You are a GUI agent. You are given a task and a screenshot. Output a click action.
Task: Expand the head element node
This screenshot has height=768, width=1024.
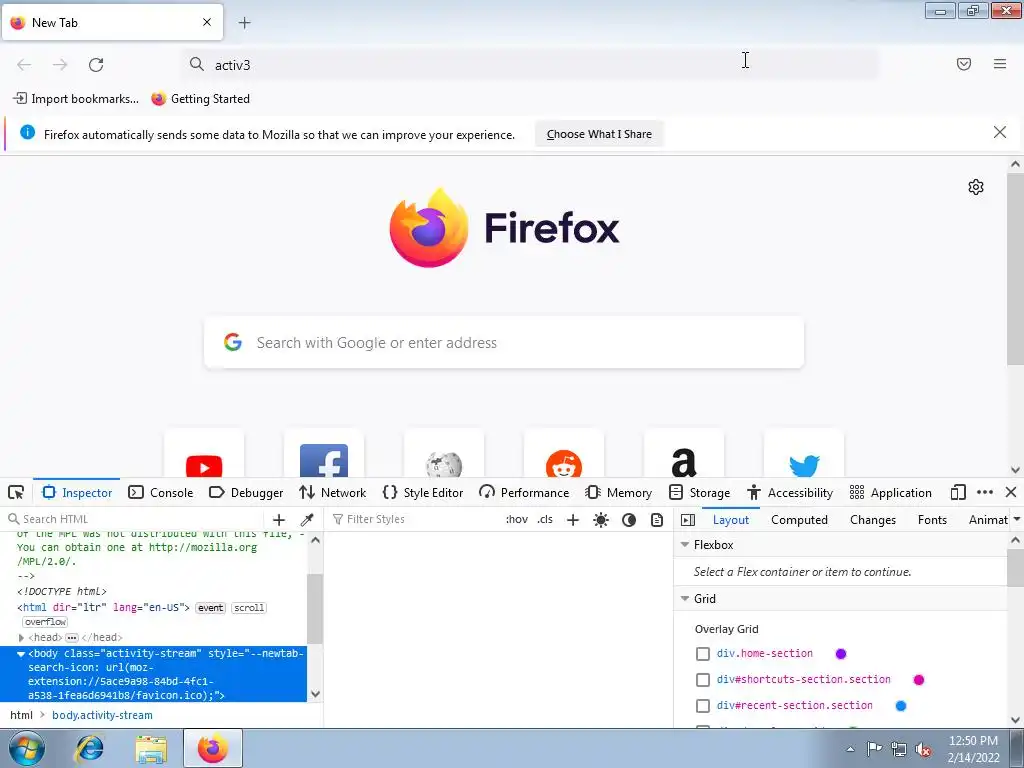point(22,637)
